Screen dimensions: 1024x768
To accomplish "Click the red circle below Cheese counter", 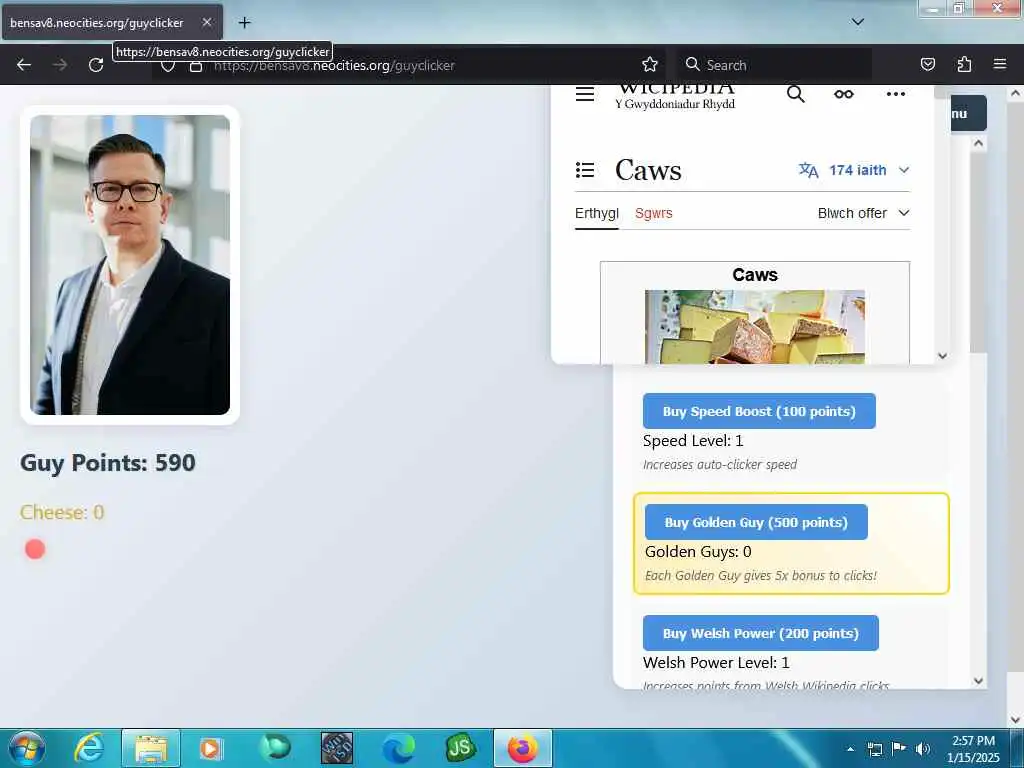I will [x=35, y=549].
